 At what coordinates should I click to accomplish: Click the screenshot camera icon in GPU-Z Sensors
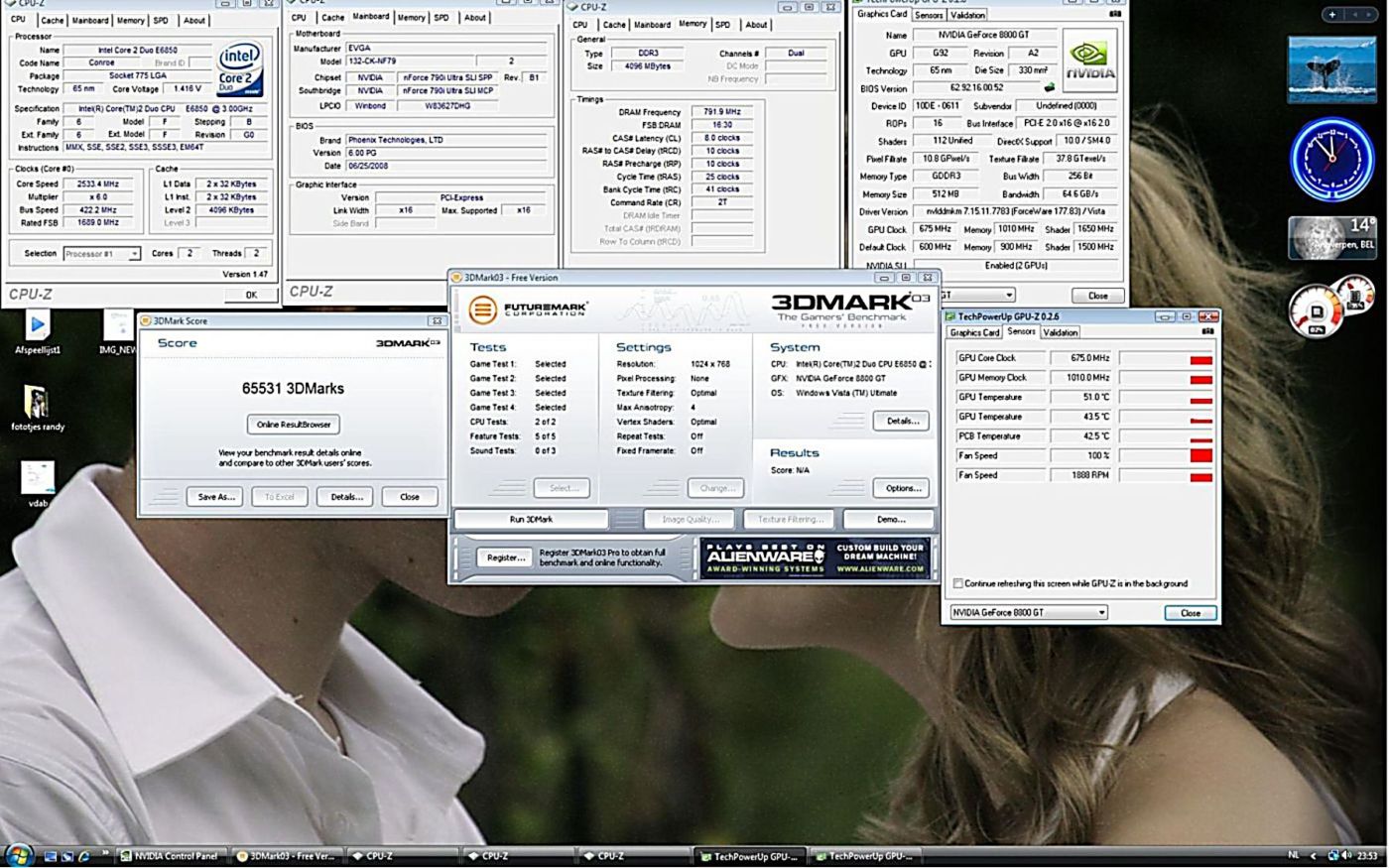(1207, 331)
